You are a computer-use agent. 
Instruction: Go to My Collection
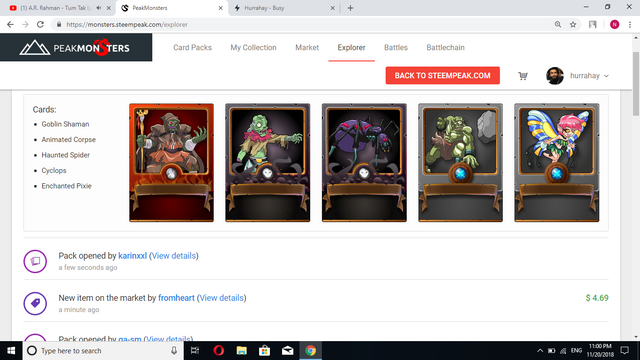(253, 48)
